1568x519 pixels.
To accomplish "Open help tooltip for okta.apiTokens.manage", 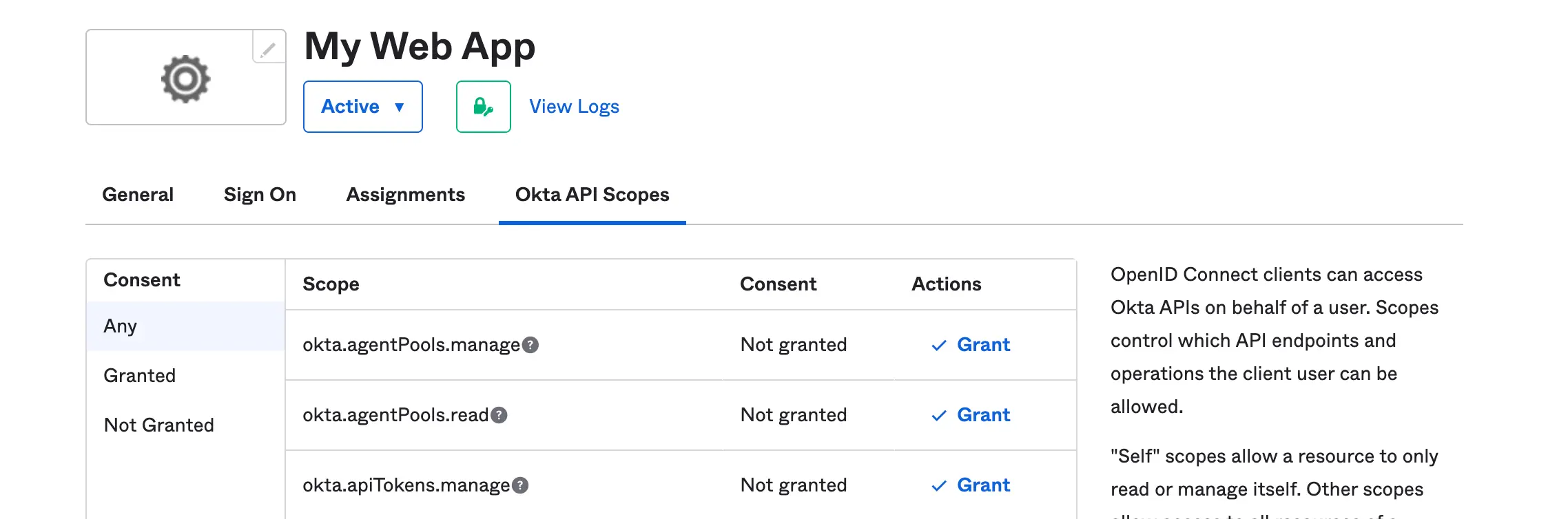I will [x=520, y=485].
